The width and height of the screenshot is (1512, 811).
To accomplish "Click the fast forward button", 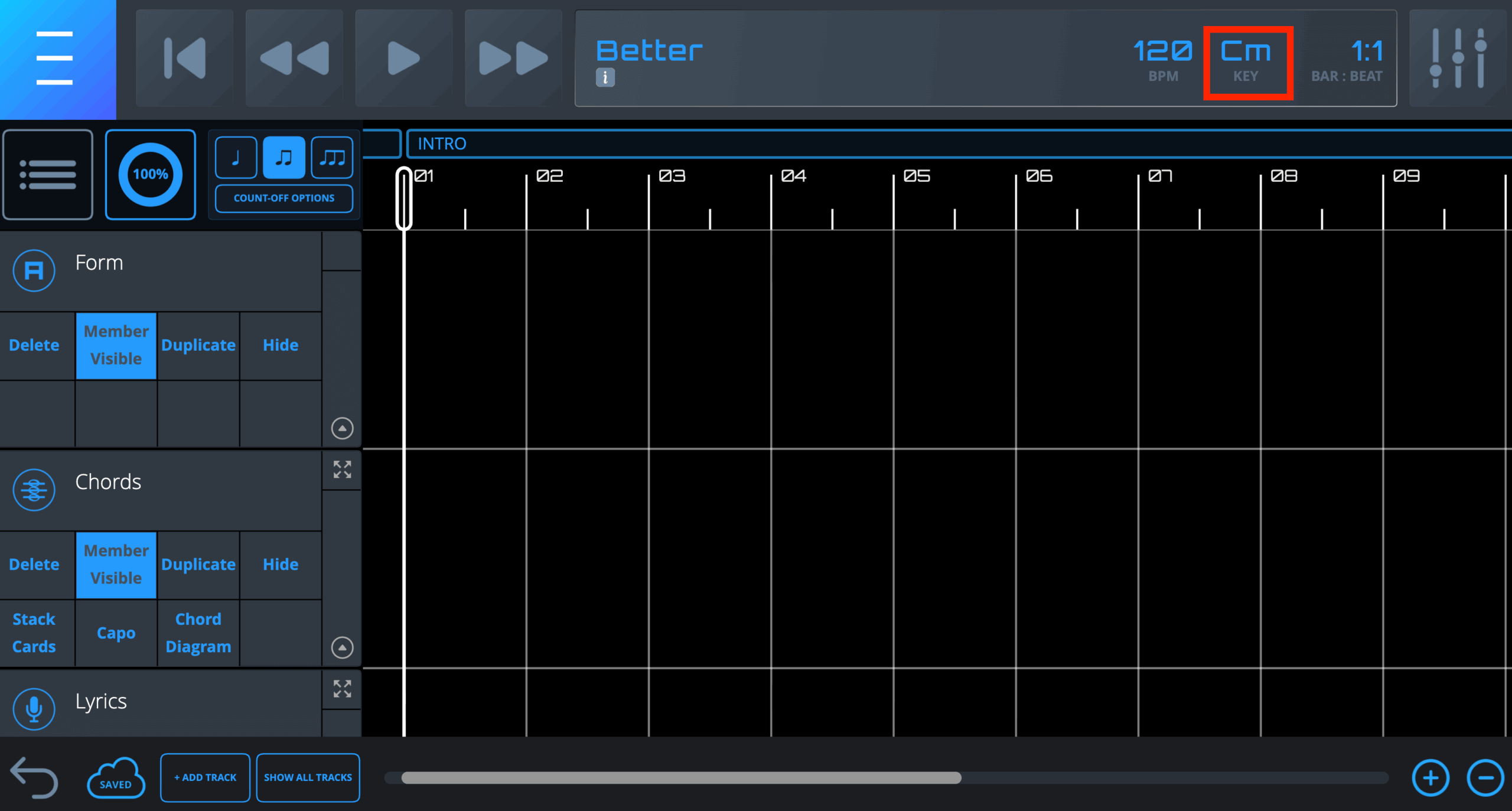I will 513,58.
